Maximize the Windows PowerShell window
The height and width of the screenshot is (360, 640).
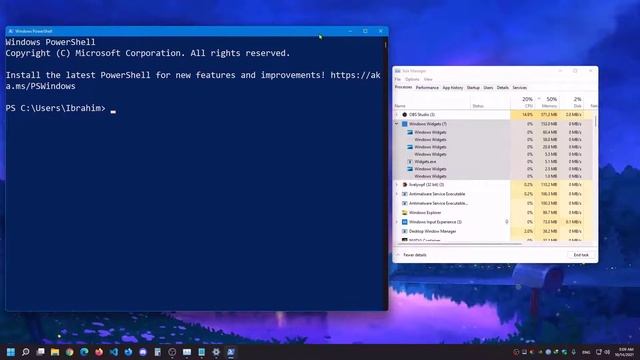pyautogui.click(x=365, y=31)
